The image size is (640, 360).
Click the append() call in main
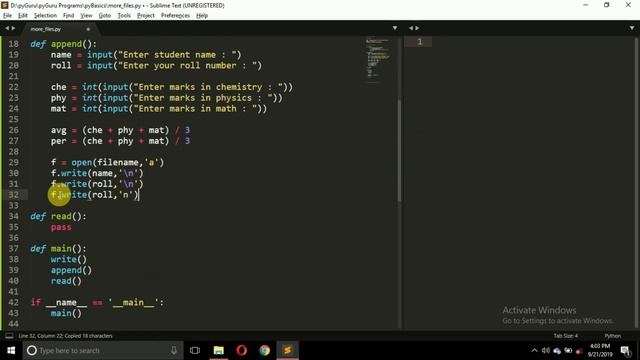click(71, 270)
